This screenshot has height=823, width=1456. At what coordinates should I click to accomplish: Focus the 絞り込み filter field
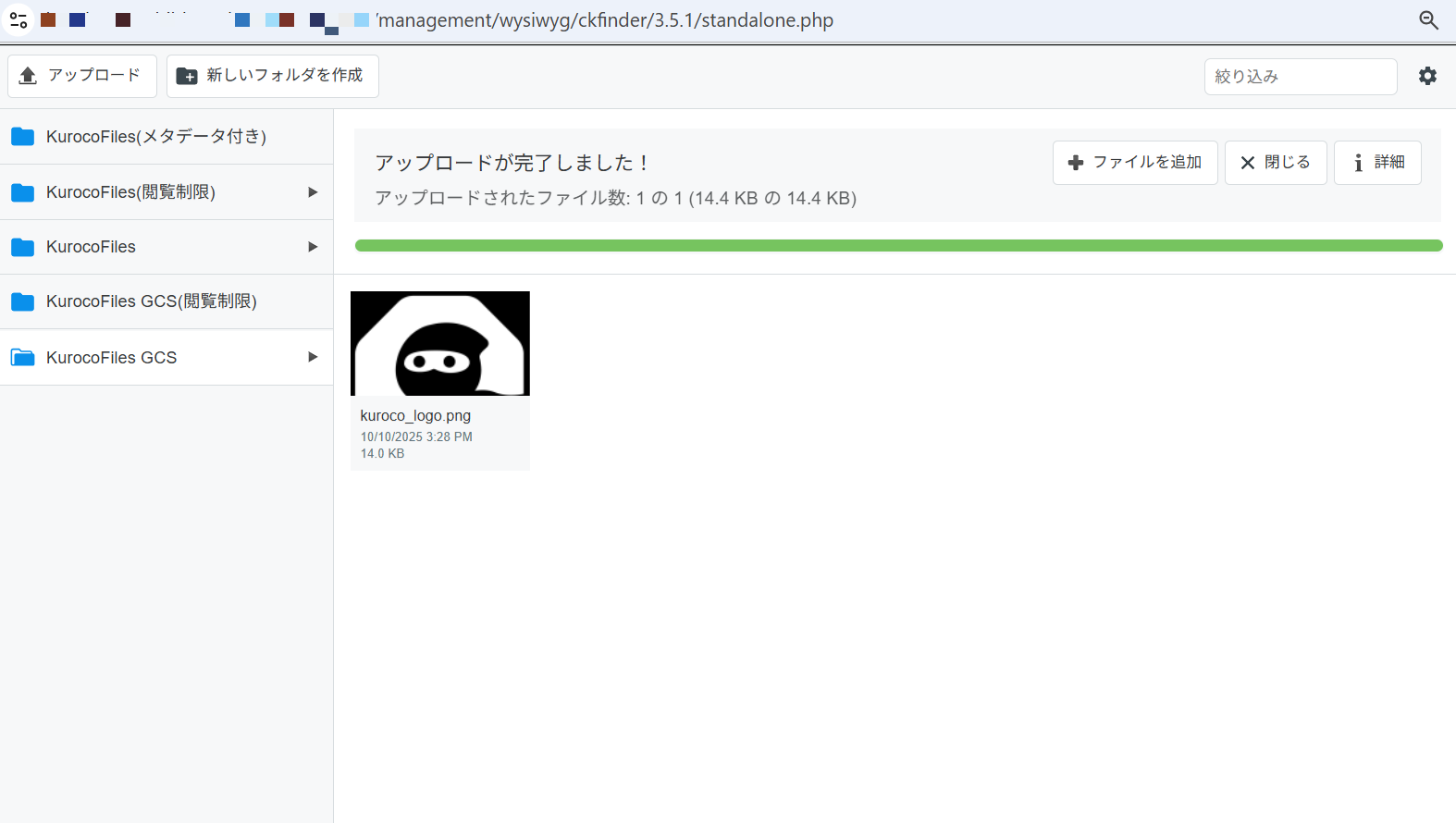click(1300, 77)
